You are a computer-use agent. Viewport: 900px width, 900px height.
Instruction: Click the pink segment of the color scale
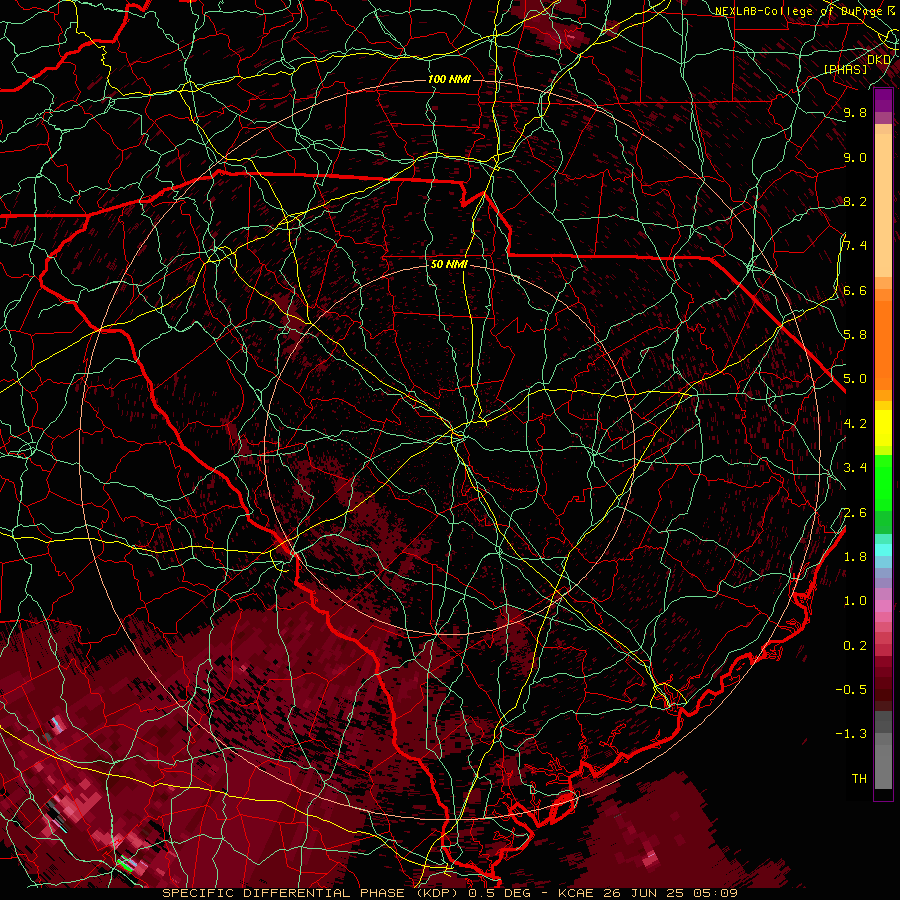883,606
